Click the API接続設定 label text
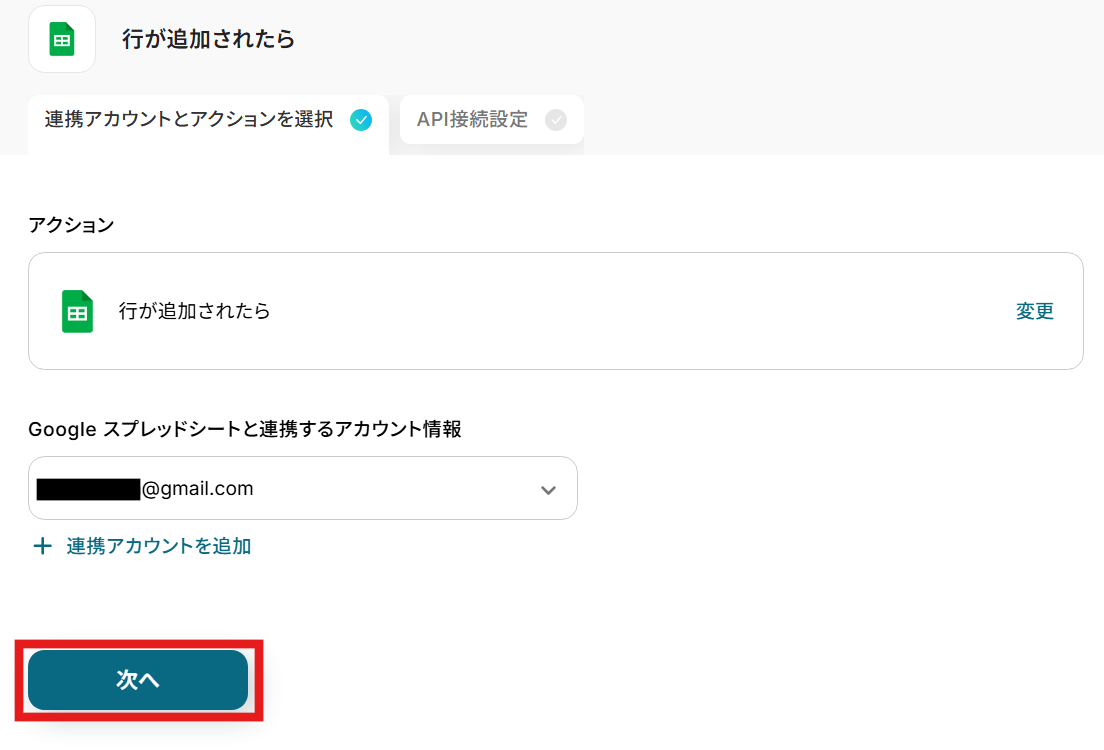Viewport: 1104px width, 750px height. (x=472, y=120)
